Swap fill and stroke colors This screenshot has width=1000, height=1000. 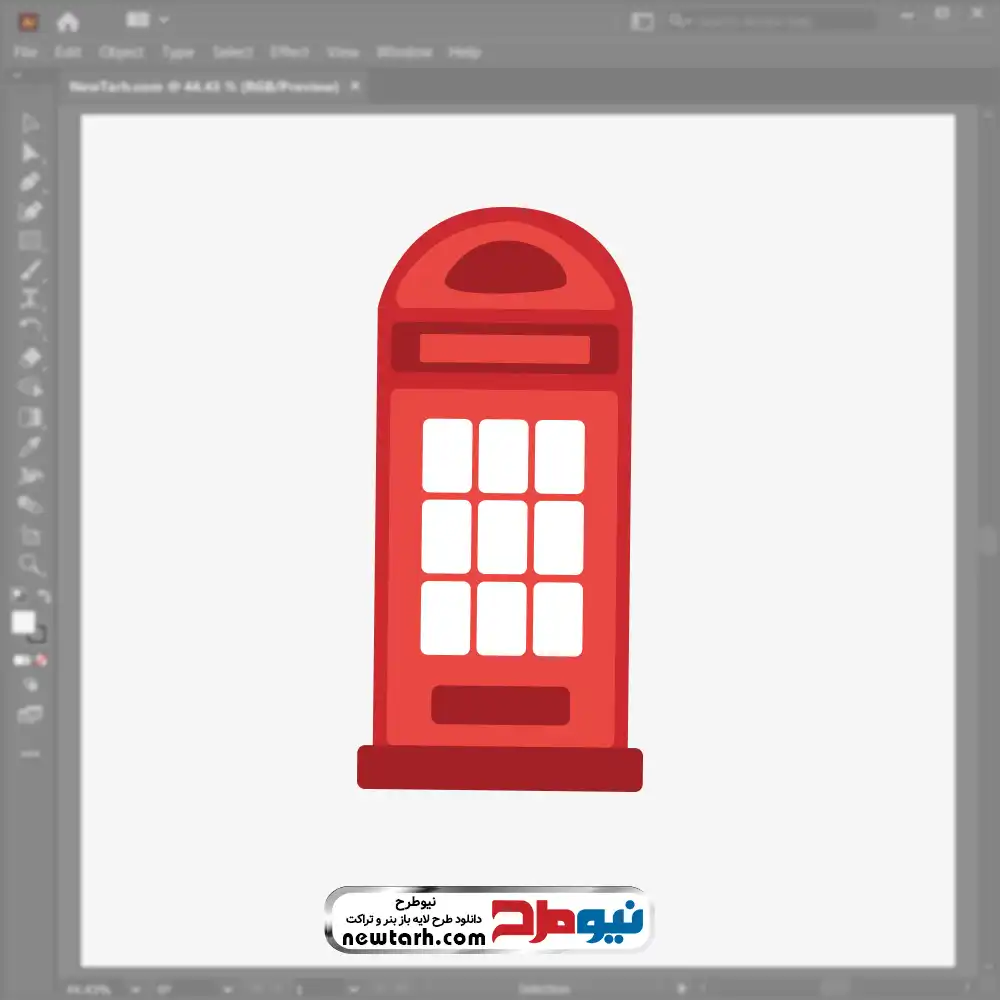coord(44,597)
